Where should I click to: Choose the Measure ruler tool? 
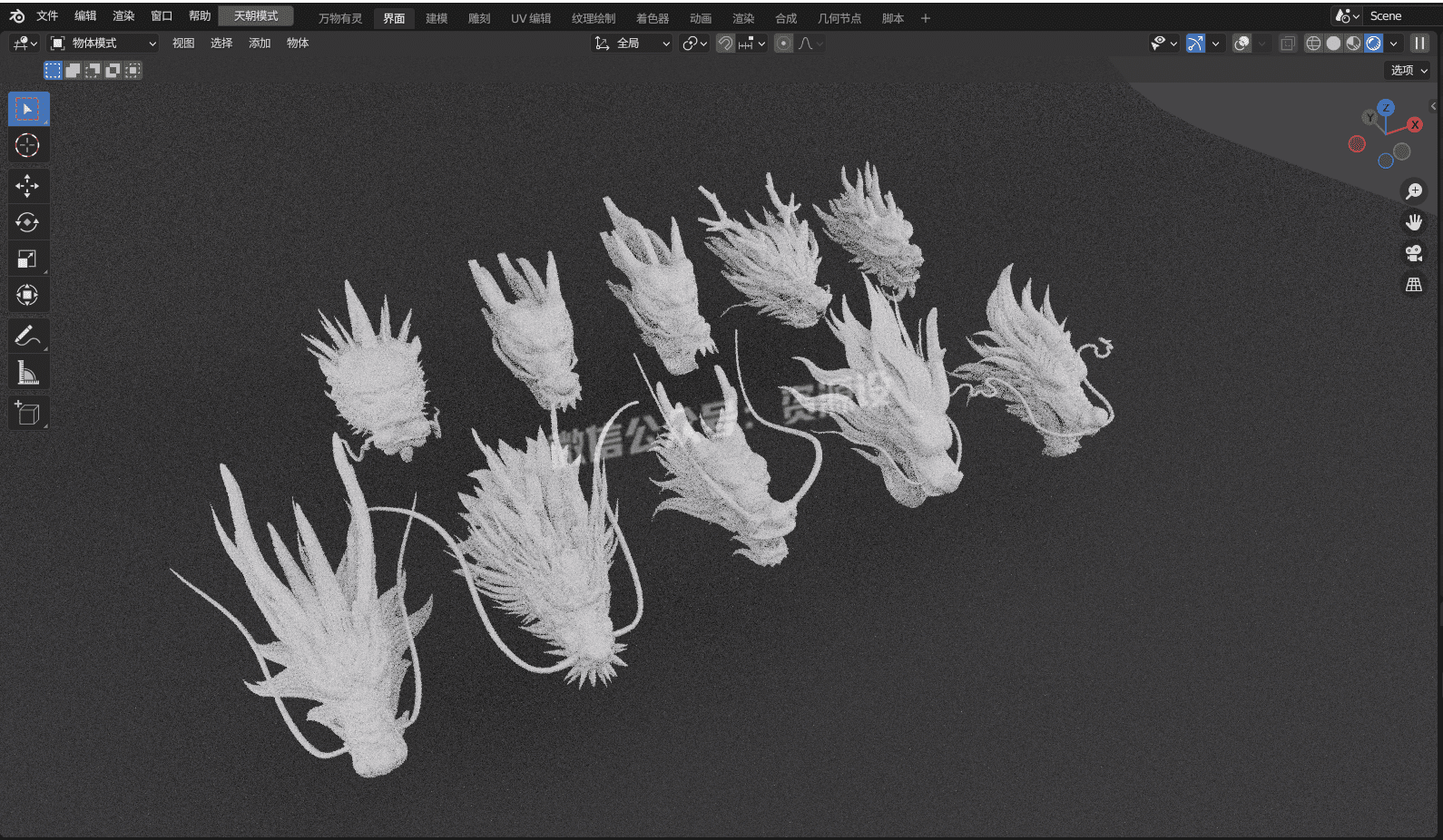(27, 372)
